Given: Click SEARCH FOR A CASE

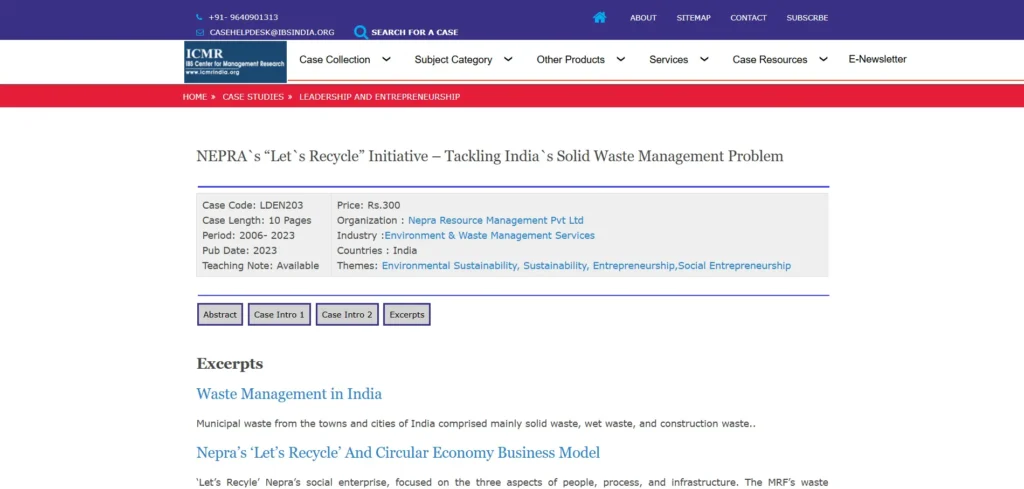Looking at the screenshot, I should pyautogui.click(x=415, y=32).
